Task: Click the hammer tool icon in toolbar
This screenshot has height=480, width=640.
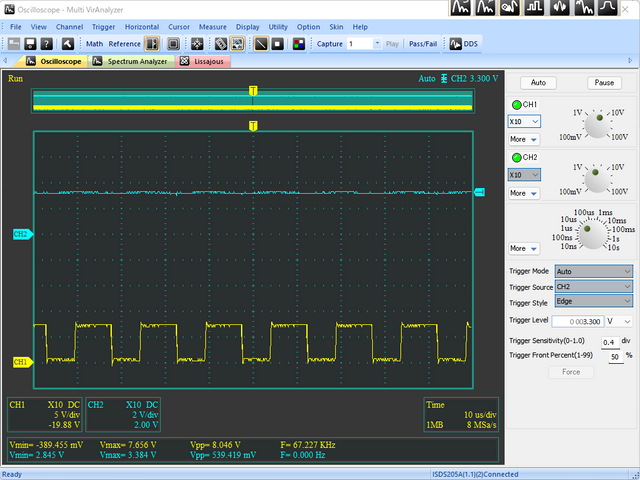Action: point(68,44)
